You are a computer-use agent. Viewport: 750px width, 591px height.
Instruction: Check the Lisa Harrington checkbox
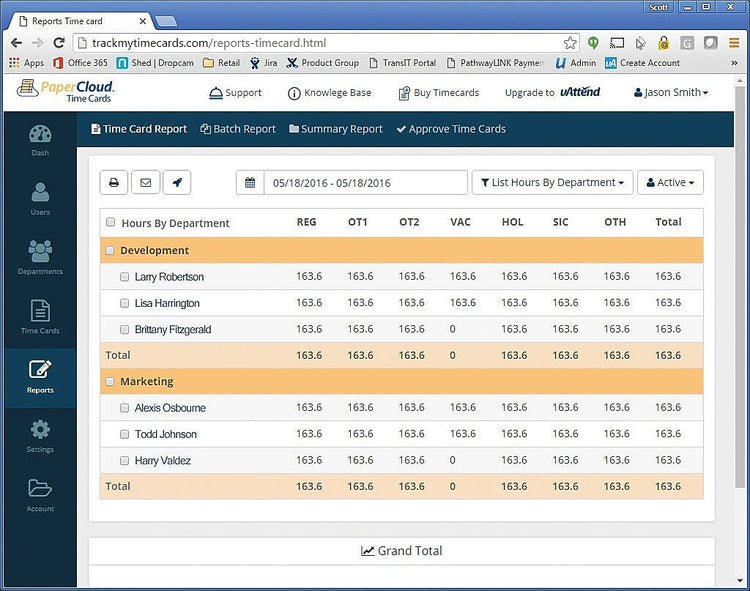124,303
